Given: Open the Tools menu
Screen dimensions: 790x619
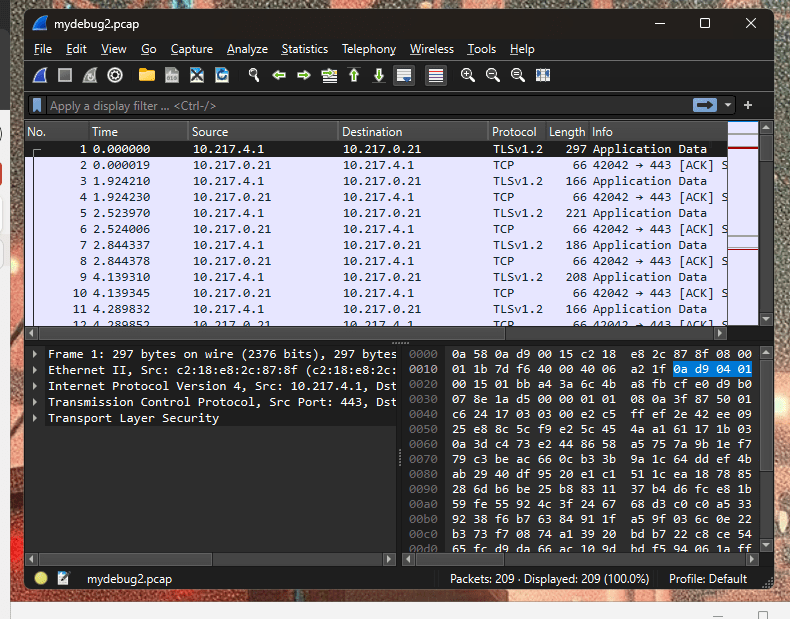Looking at the screenshot, I should (482, 49).
